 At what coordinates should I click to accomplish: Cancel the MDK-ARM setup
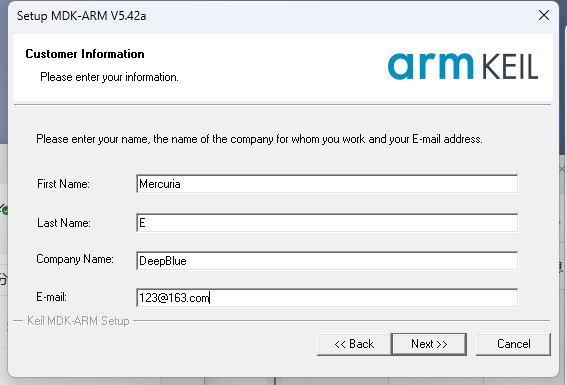tap(513, 344)
